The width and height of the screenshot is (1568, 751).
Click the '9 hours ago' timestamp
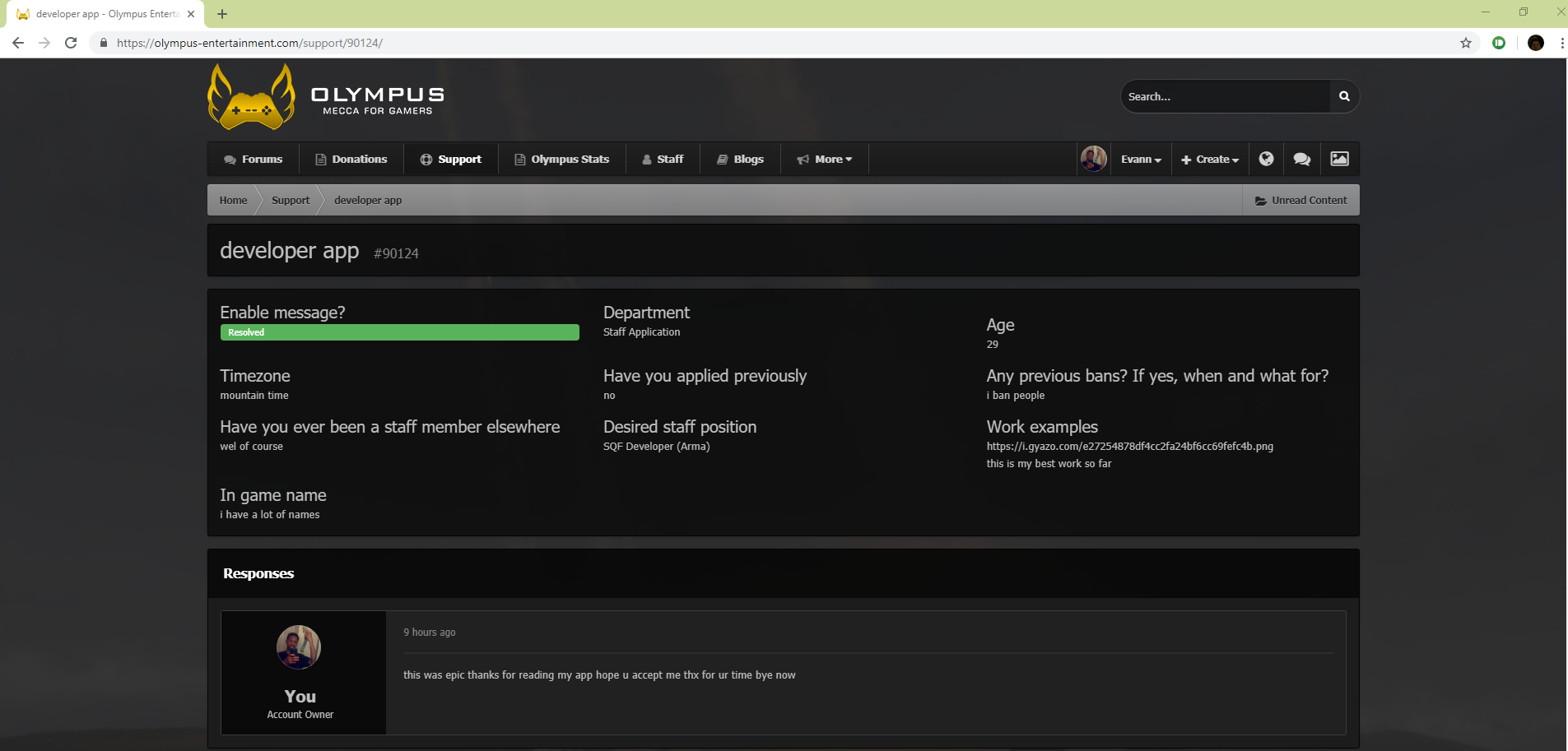(x=429, y=633)
